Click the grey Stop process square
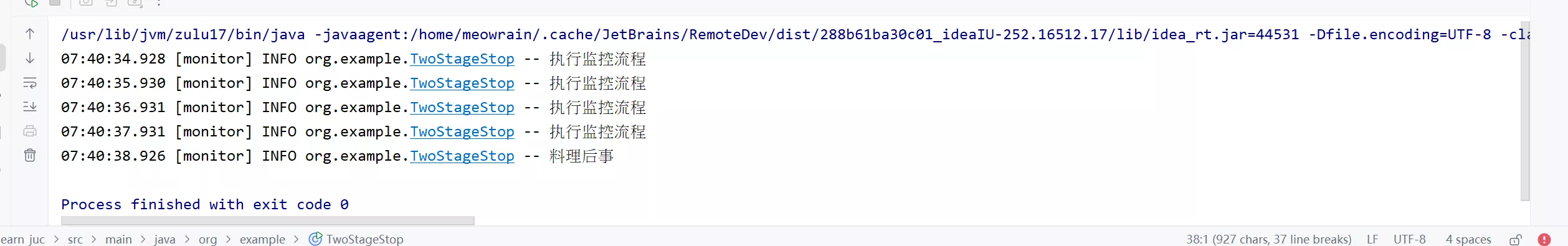The width and height of the screenshot is (1568, 246). (x=55, y=2)
